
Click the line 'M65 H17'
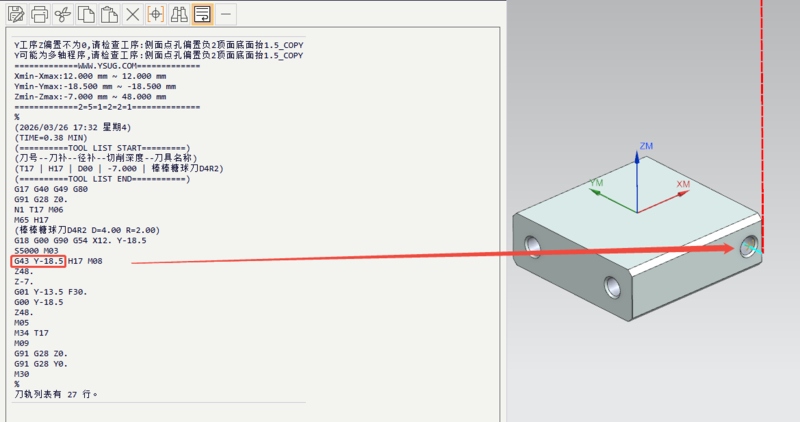[x=31, y=220]
